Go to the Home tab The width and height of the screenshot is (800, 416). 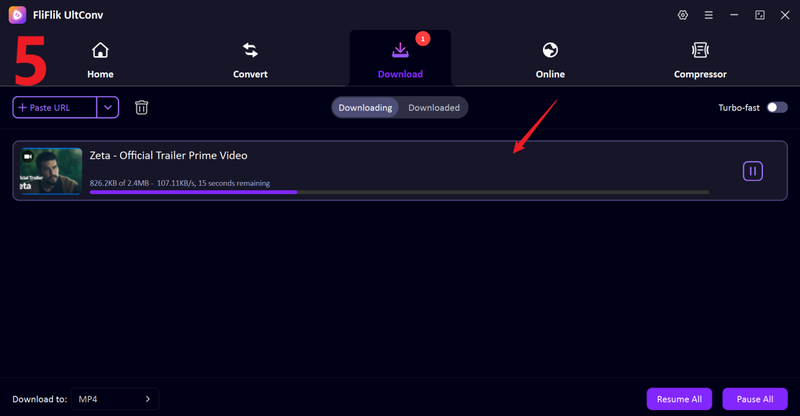pos(100,60)
